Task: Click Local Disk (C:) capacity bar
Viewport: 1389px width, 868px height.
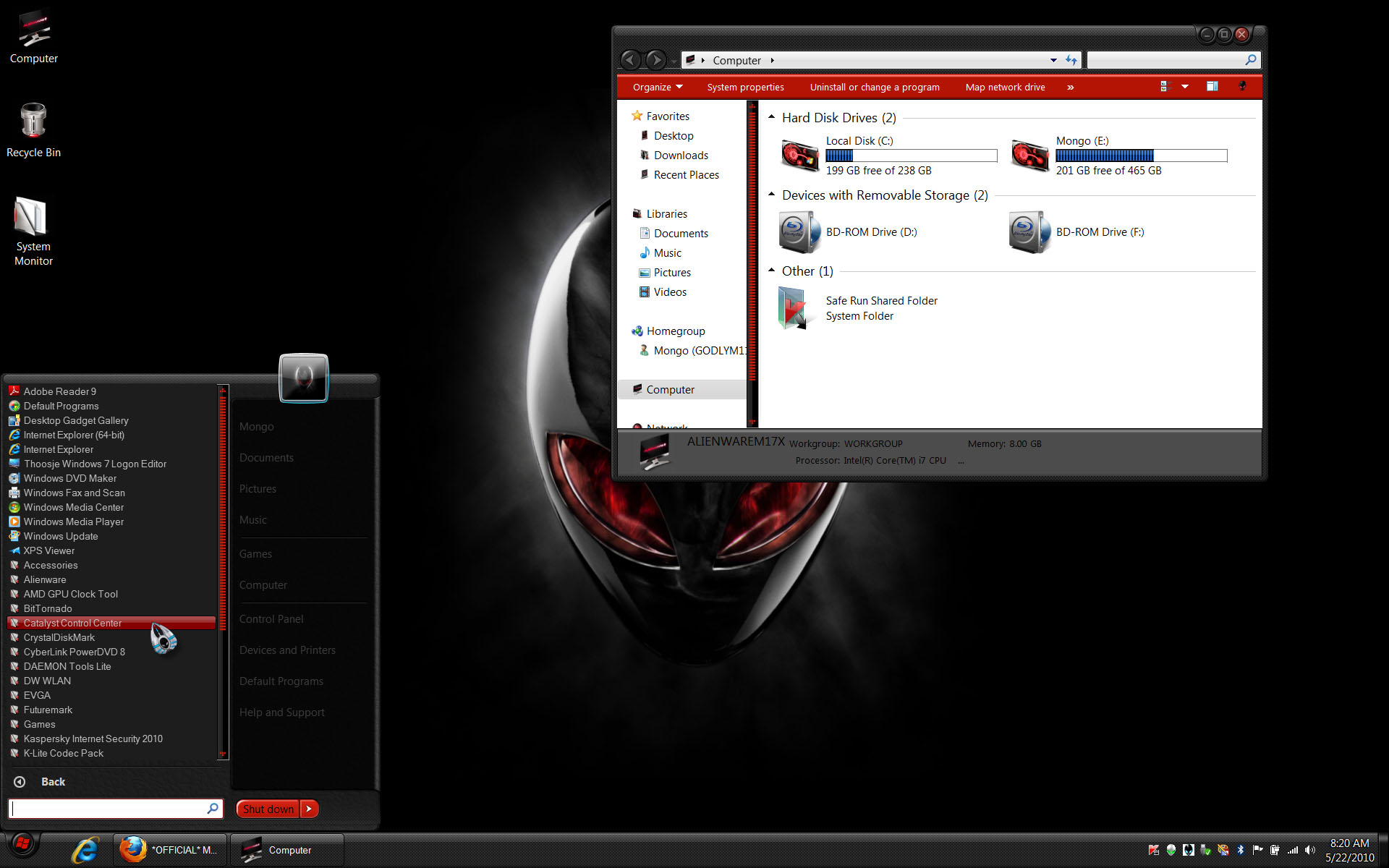Action: 911,156
